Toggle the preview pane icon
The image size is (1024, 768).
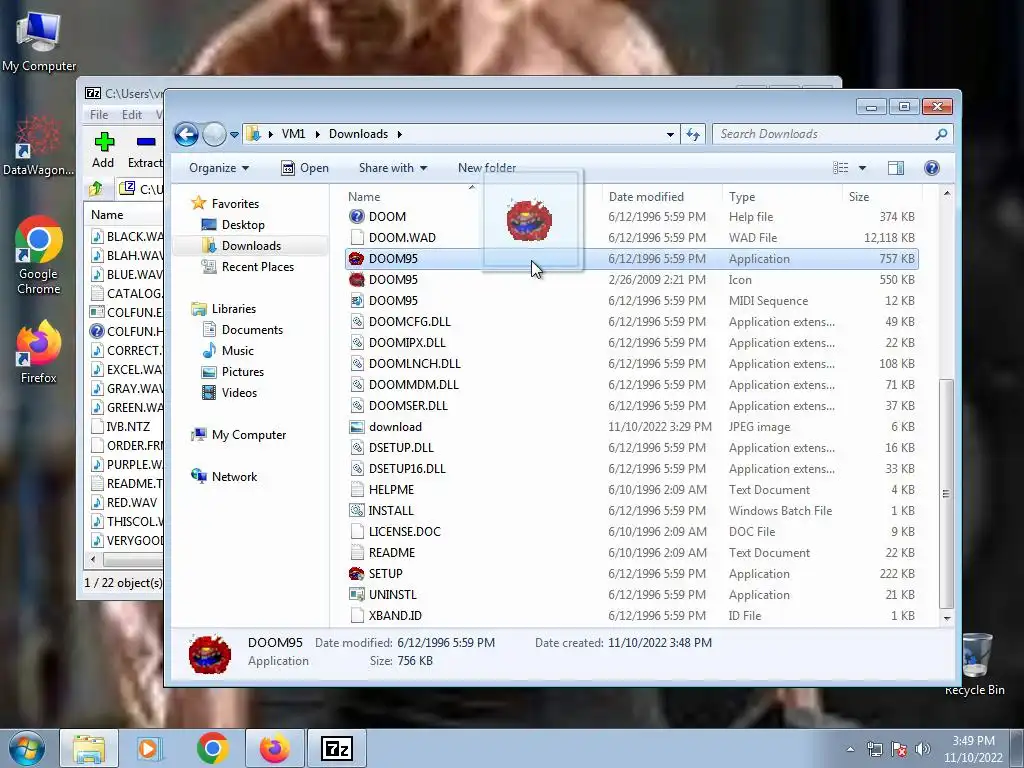[x=896, y=168]
